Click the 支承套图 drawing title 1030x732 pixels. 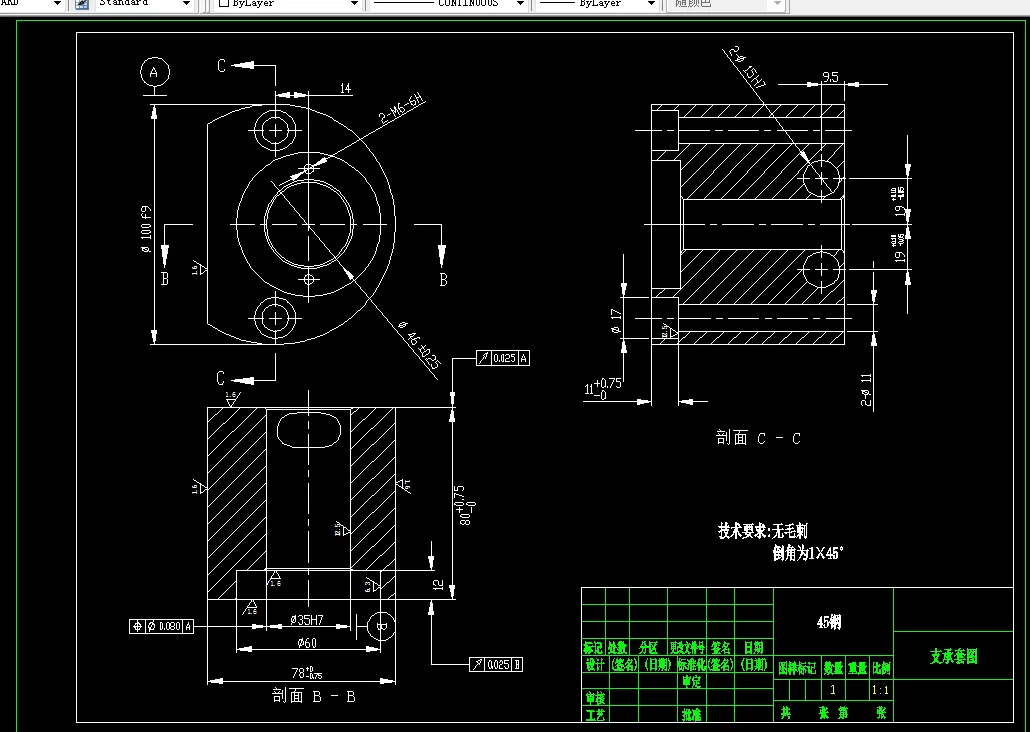(x=954, y=656)
